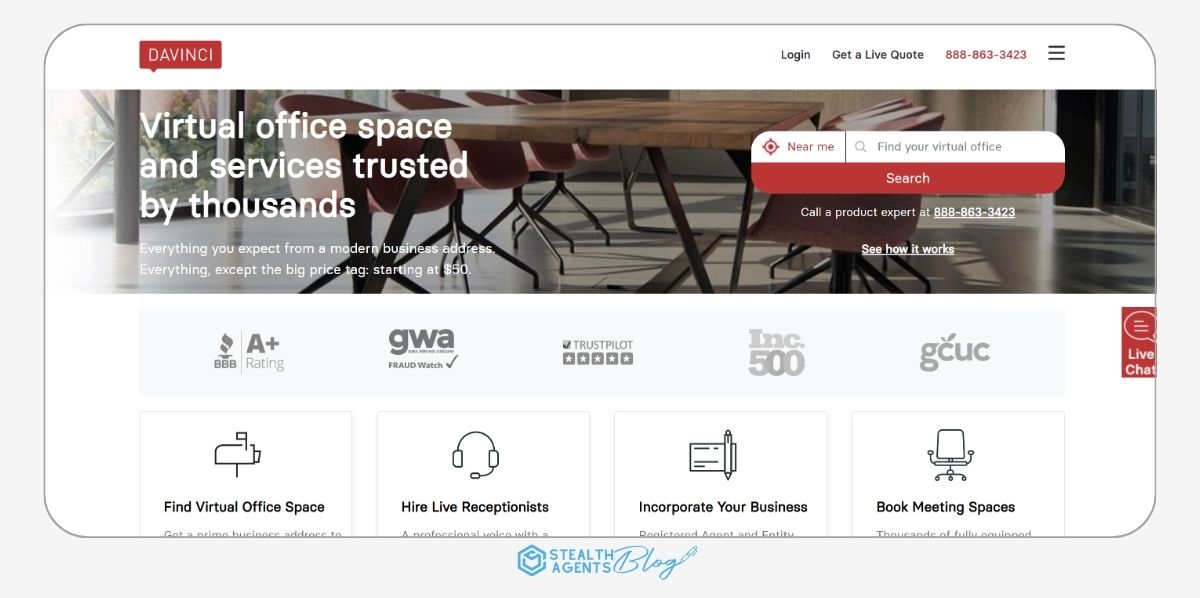1200x598 pixels.
Task: Open the Find Virtual Office Space card
Action: tap(246, 475)
